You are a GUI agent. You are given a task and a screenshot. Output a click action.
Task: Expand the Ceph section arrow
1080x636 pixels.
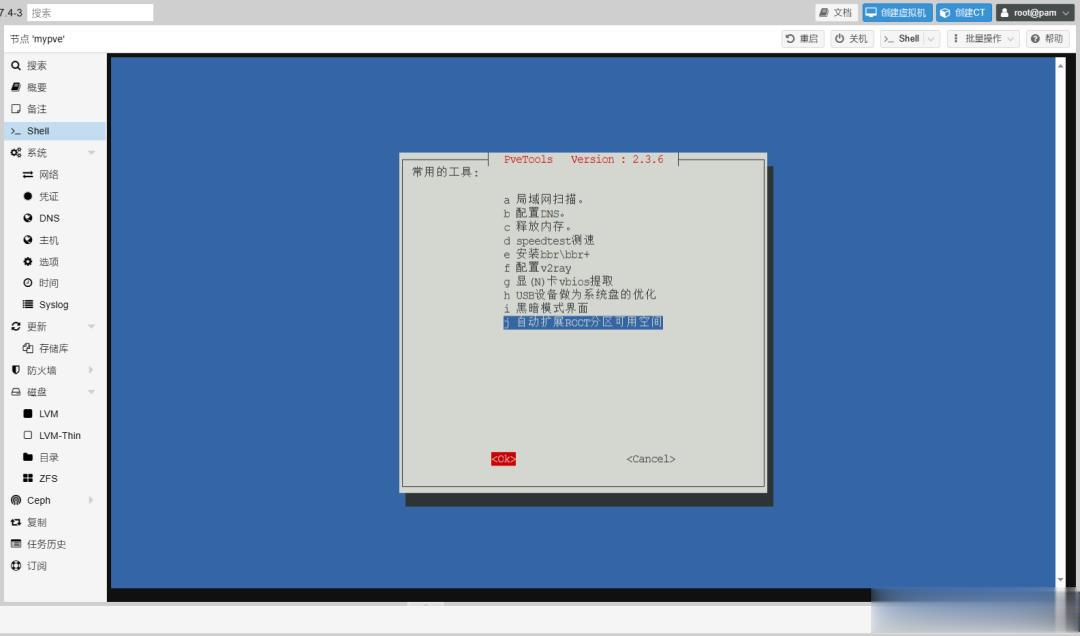tap(92, 500)
